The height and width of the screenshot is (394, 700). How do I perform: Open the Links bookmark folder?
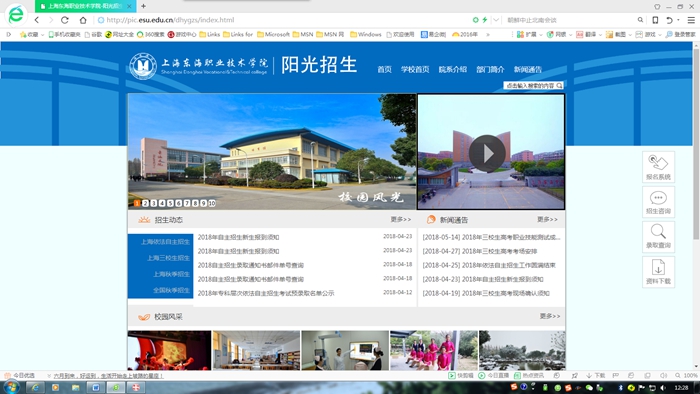coord(210,34)
